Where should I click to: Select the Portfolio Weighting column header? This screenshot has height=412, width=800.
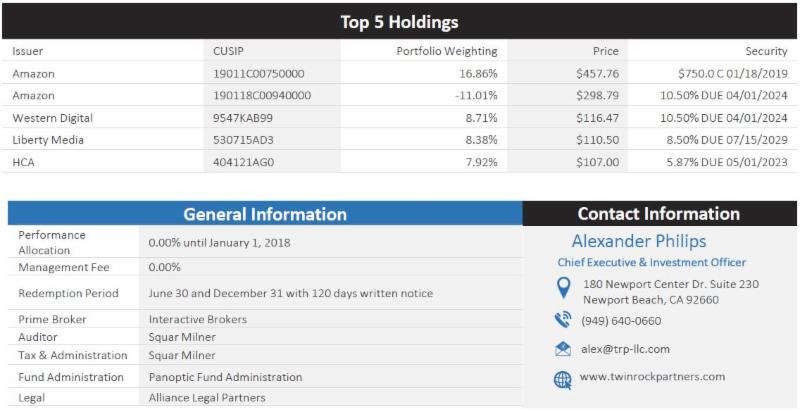446,51
